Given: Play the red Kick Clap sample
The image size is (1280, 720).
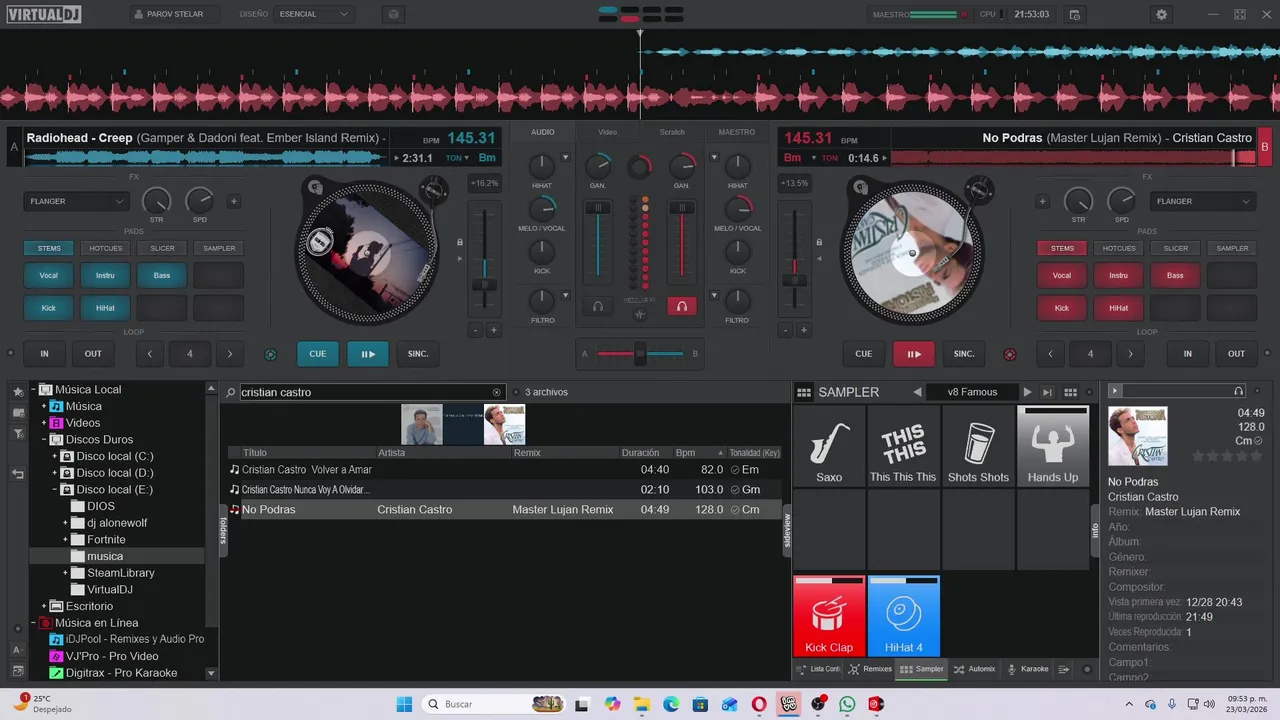Looking at the screenshot, I should coord(829,616).
